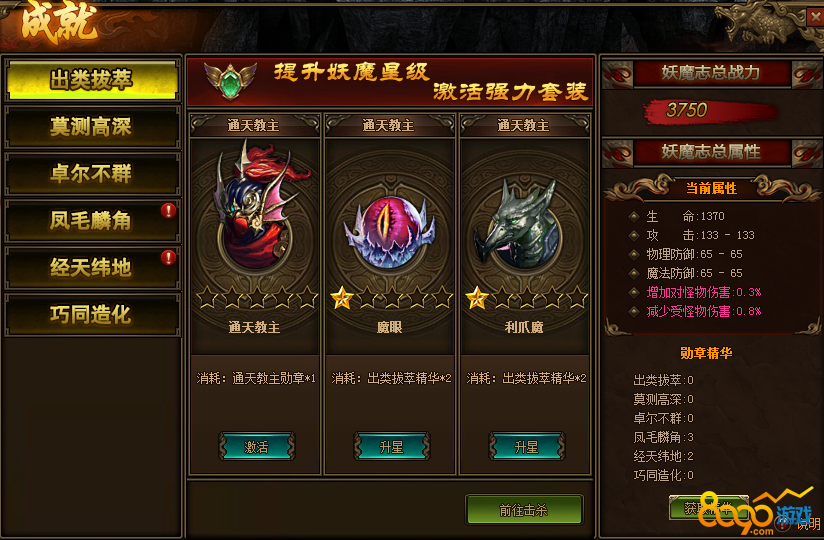Click the 激活 button for 通天教主
The image size is (824, 540).
tap(256, 446)
